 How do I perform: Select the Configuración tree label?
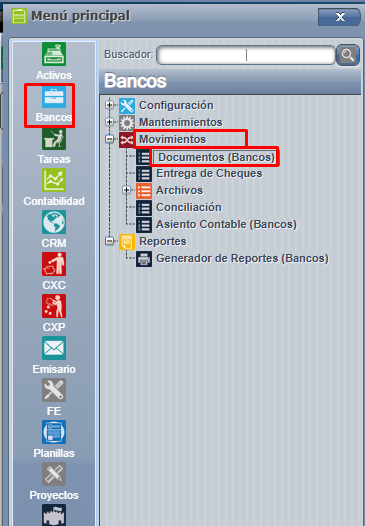176,105
